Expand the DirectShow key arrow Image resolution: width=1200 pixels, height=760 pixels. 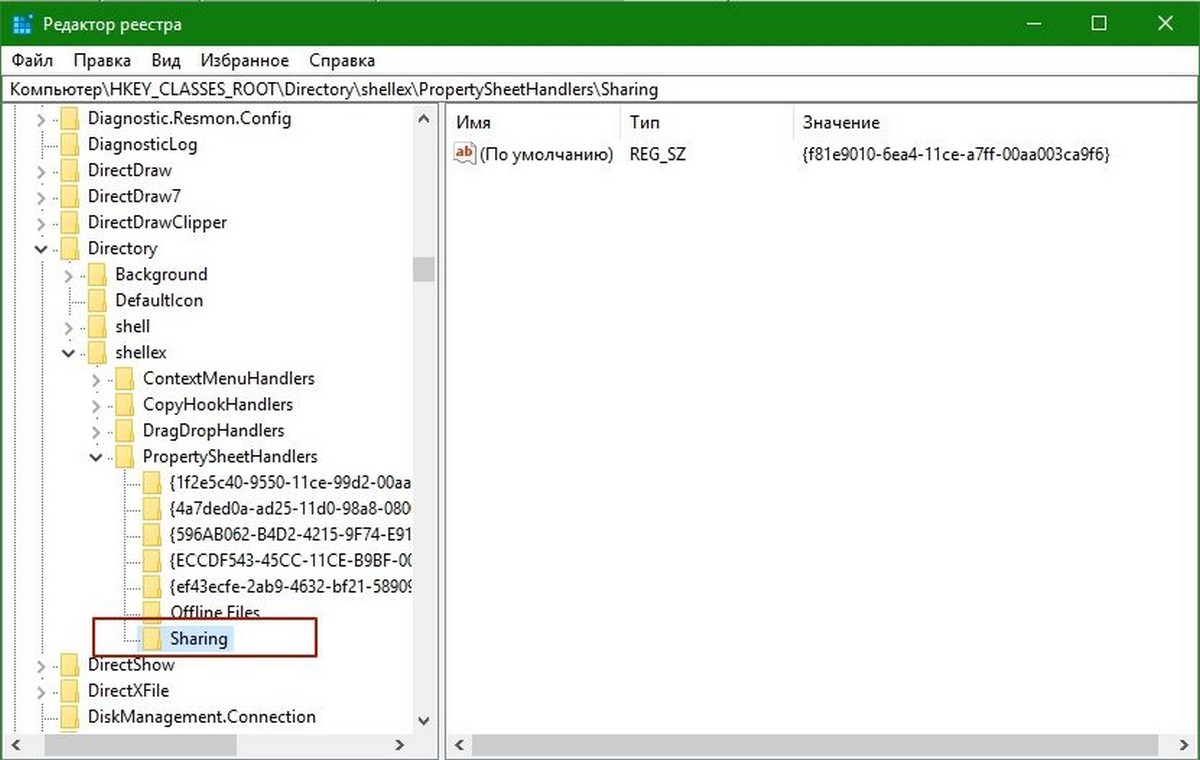point(40,665)
